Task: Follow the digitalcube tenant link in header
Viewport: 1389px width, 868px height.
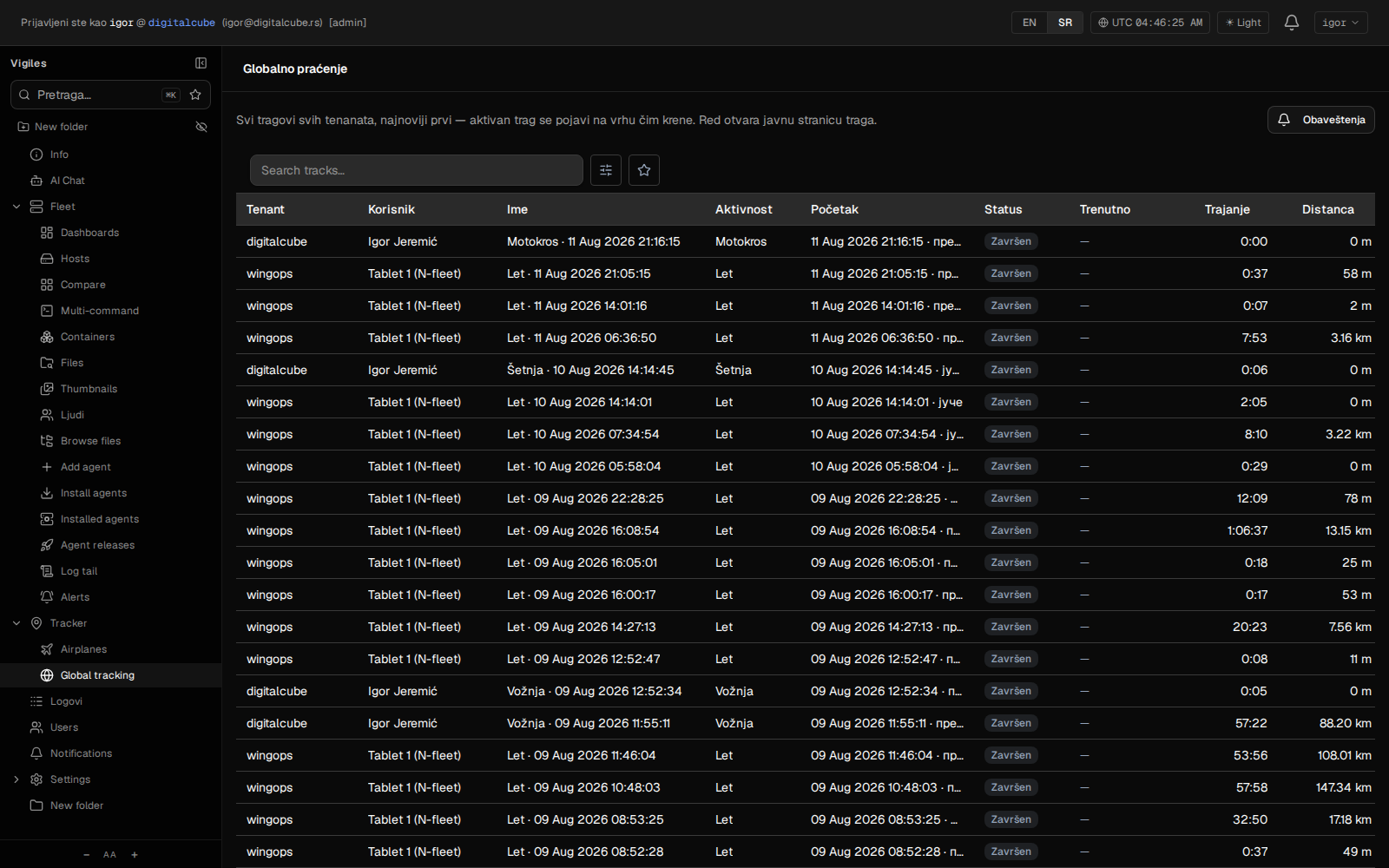Action: point(181,23)
